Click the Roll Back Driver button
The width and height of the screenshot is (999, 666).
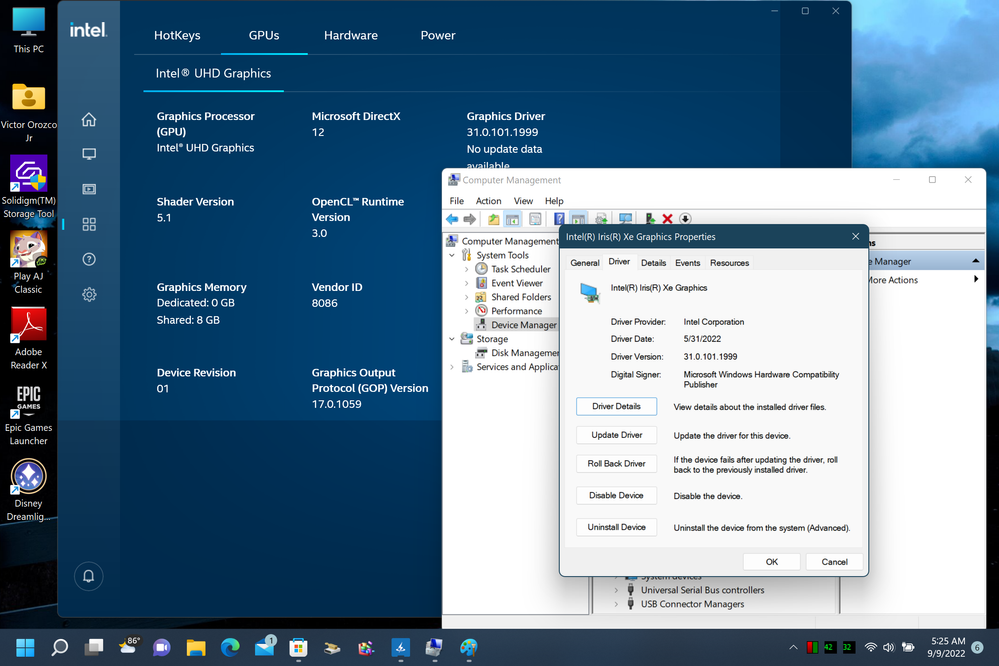click(616, 463)
